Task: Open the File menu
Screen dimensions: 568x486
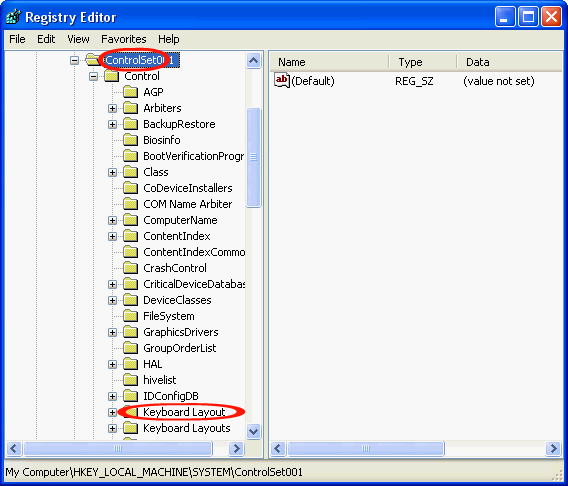Action: (17, 39)
